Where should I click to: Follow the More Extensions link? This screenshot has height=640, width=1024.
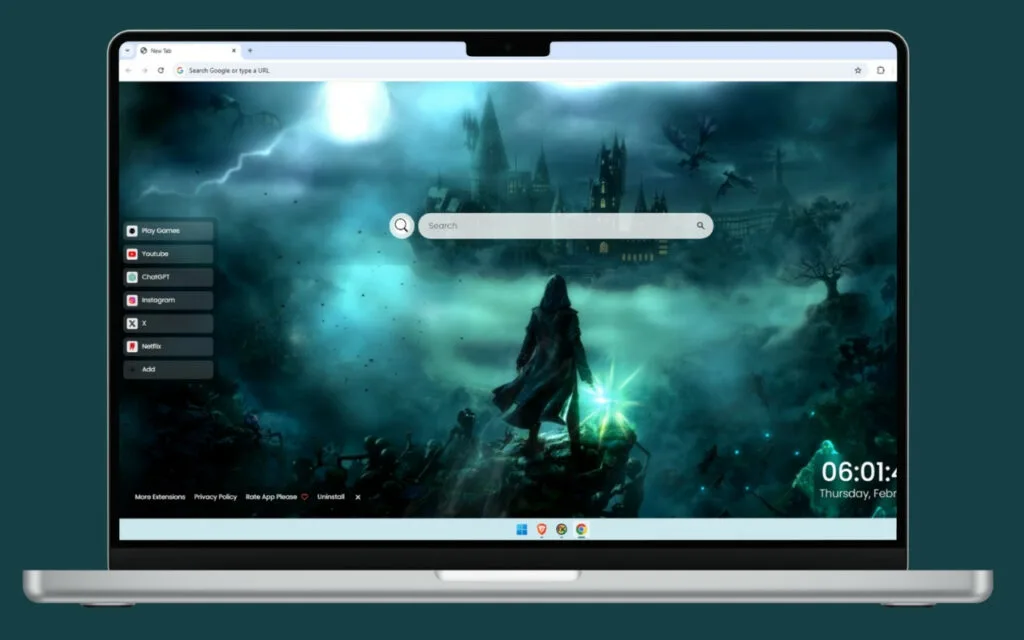(x=160, y=497)
